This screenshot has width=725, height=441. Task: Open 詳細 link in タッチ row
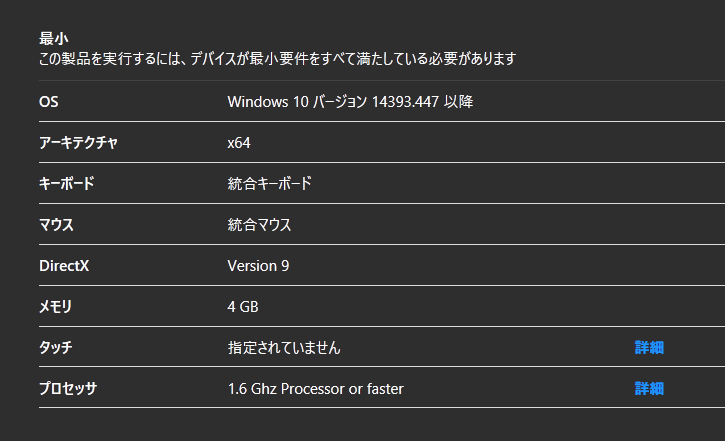649,347
